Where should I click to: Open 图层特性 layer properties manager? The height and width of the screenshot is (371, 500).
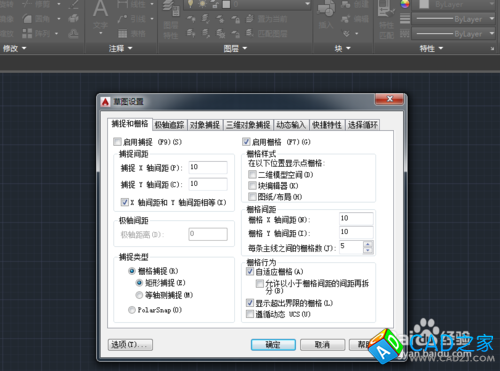click(x=171, y=20)
